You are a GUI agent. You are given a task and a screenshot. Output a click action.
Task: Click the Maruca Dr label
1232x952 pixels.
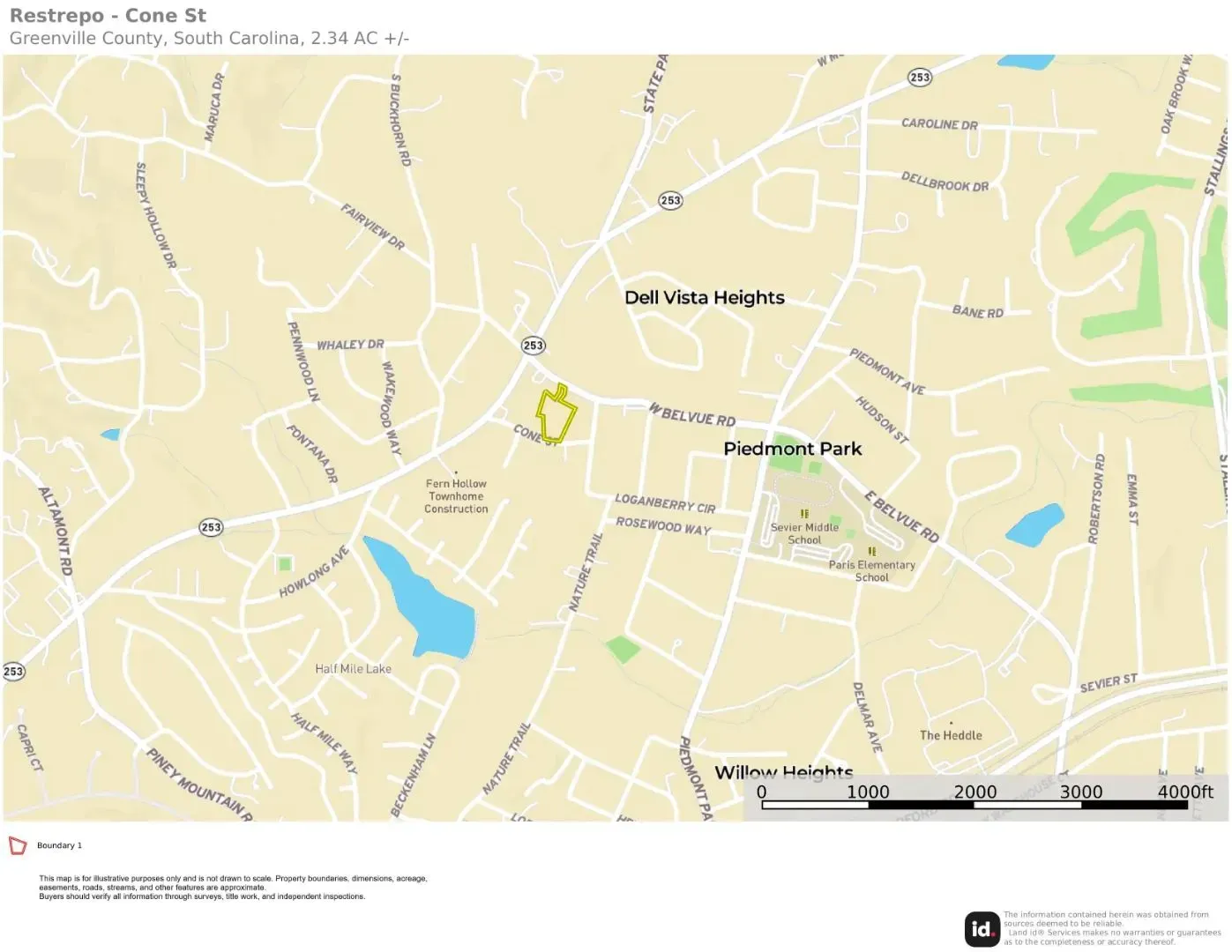tap(214, 107)
